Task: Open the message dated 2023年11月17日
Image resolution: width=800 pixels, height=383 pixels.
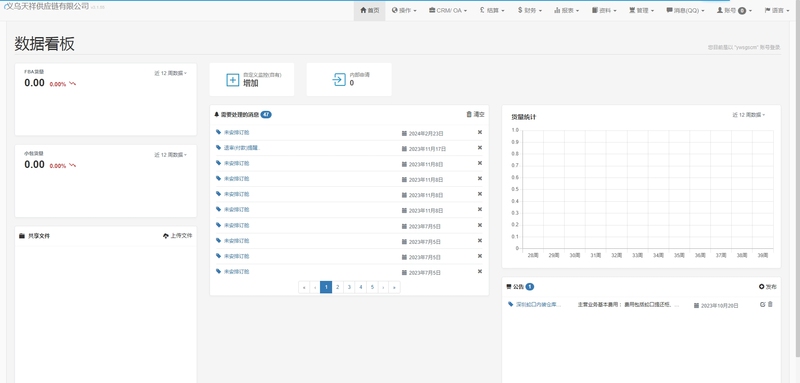Action: tap(242, 148)
